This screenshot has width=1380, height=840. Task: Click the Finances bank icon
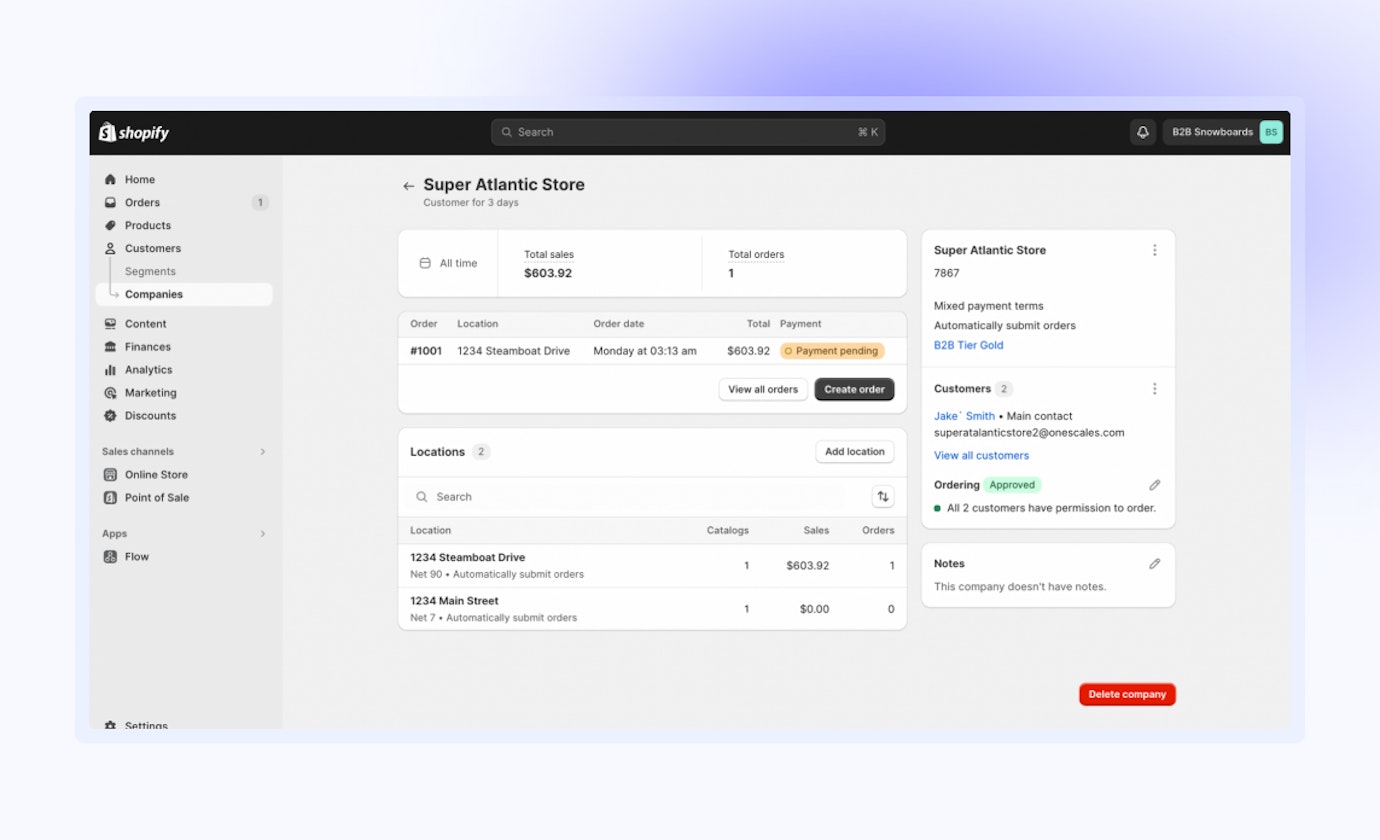coord(110,347)
